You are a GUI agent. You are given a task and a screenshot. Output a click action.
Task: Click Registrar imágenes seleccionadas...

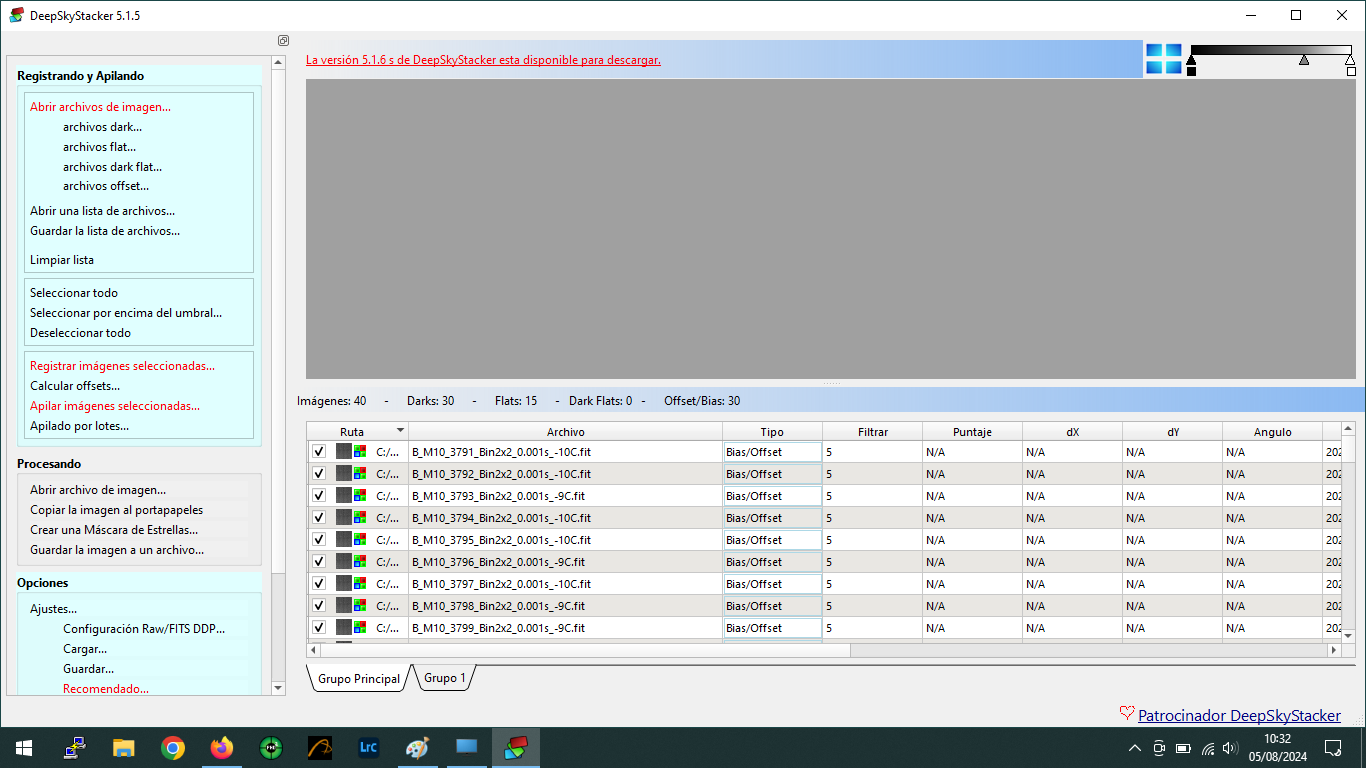point(122,366)
